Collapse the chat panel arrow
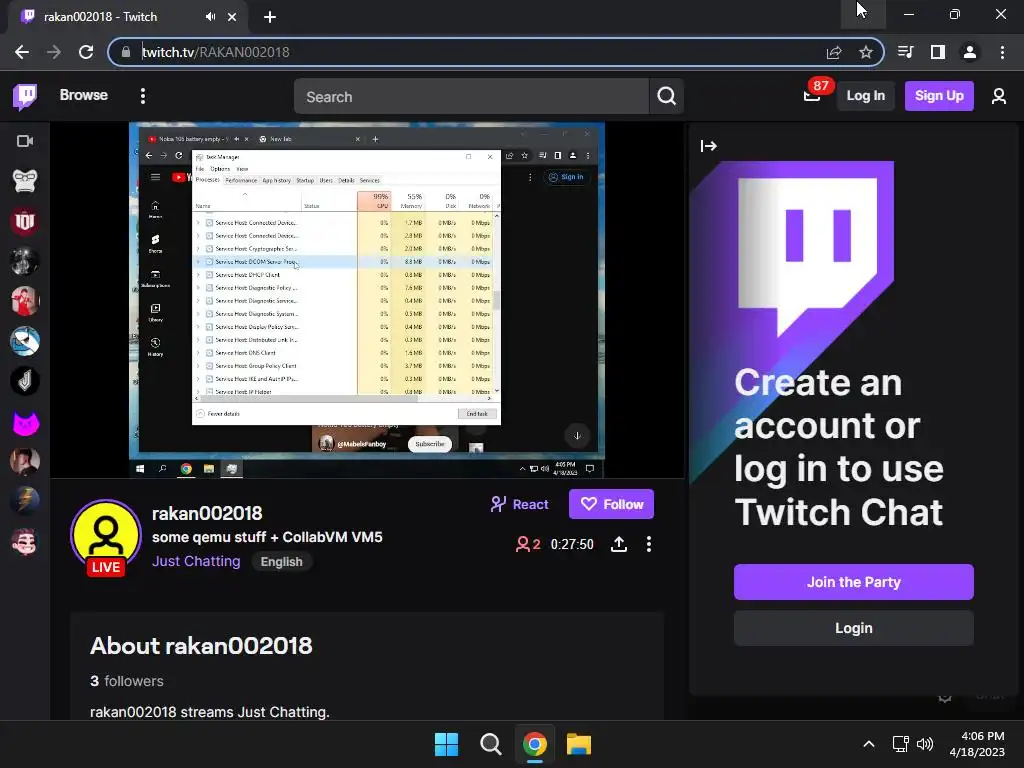The width and height of the screenshot is (1024, 768). [x=709, y=146]
